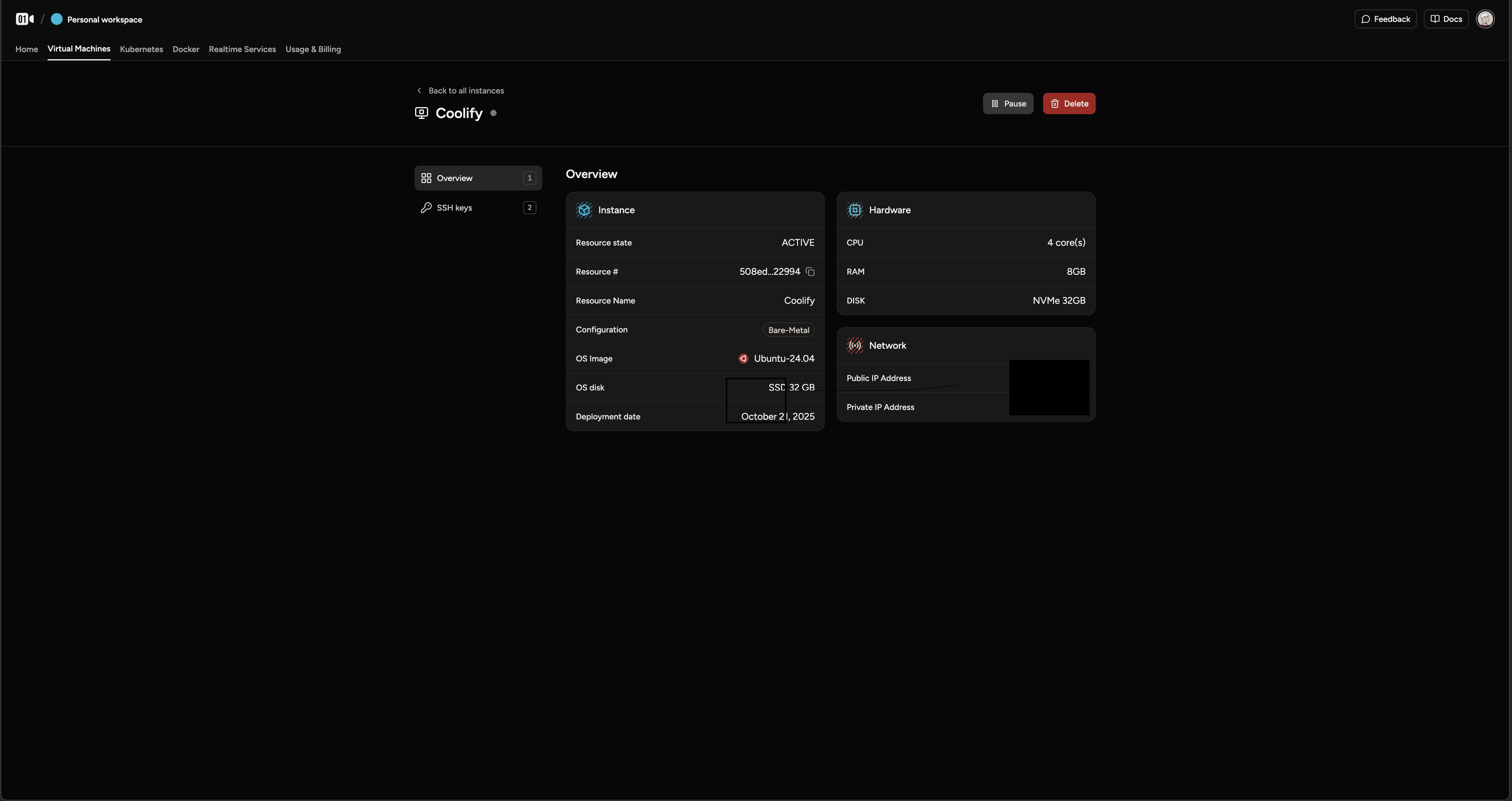Click the Public IP Address label
1512x801 pixels.
pyautogui.click(x=879, y=378)
